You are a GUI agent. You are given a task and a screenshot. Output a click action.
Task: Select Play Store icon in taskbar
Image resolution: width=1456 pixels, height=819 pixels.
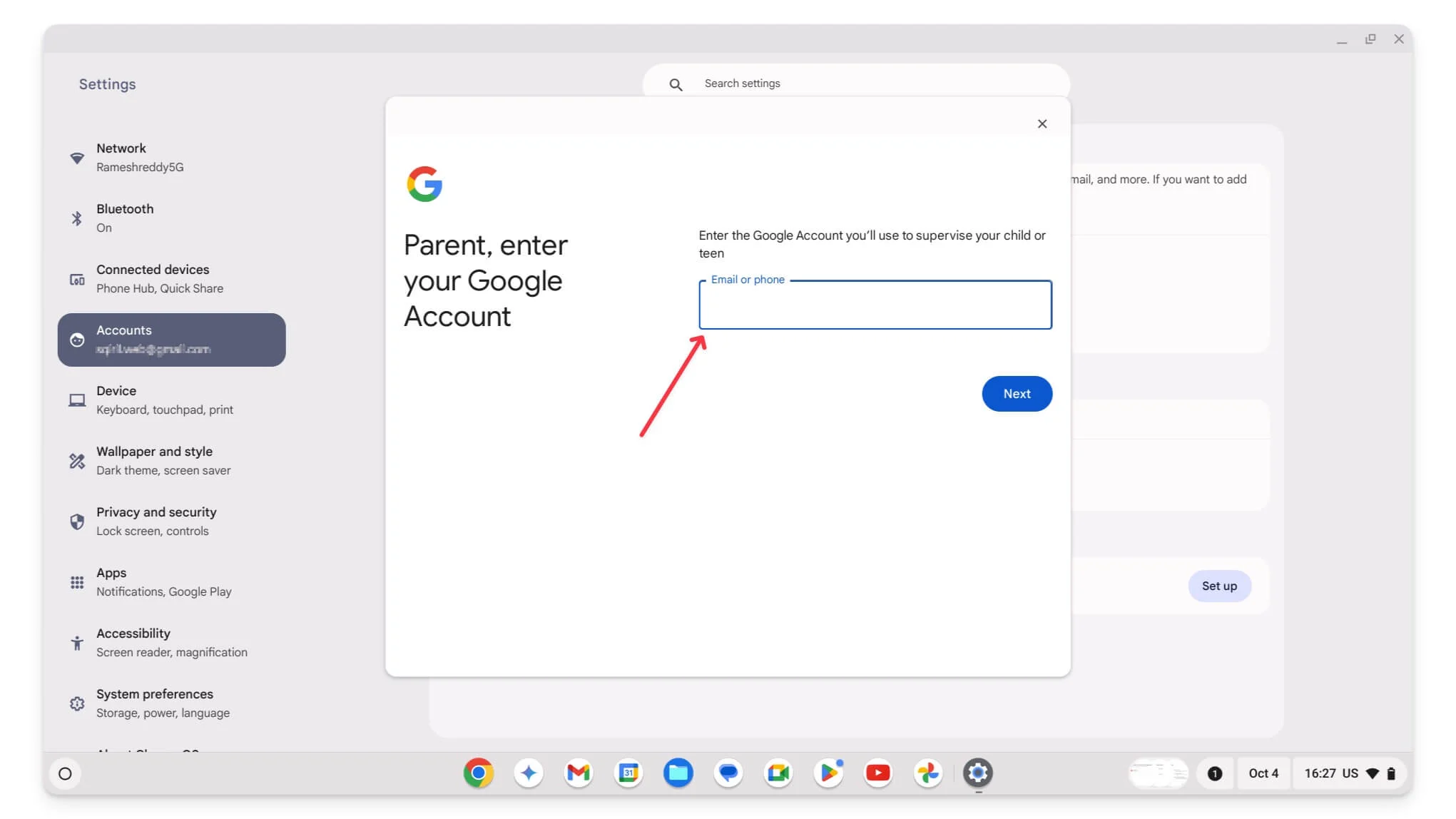[828, 773]
